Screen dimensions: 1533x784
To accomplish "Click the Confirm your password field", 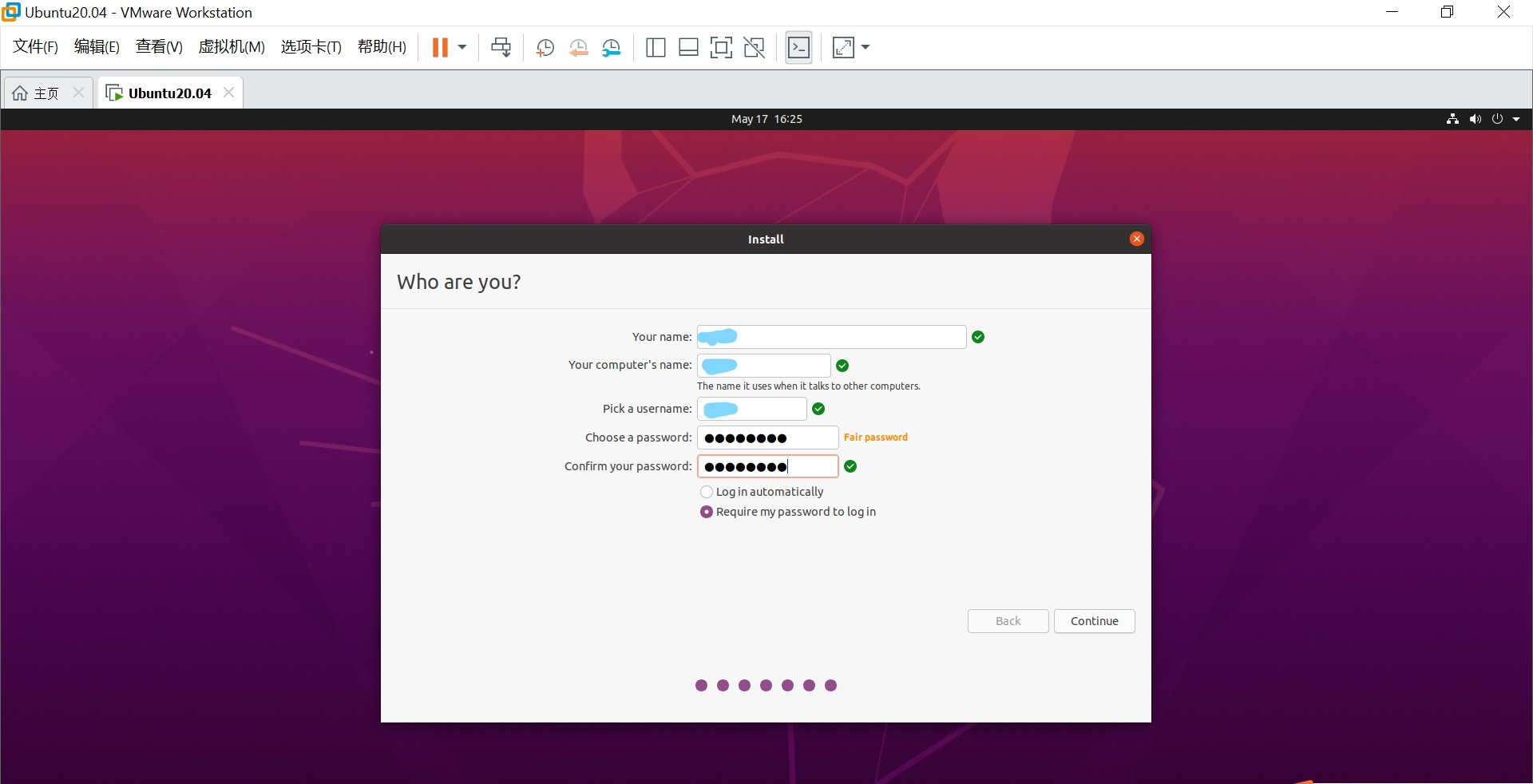I will [767, 466].
